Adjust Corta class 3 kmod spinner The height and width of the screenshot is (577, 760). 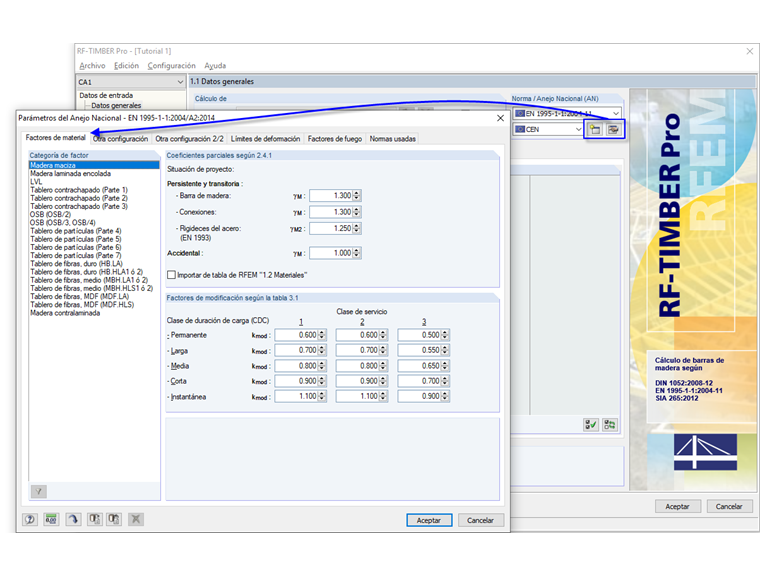click(445, 381)
